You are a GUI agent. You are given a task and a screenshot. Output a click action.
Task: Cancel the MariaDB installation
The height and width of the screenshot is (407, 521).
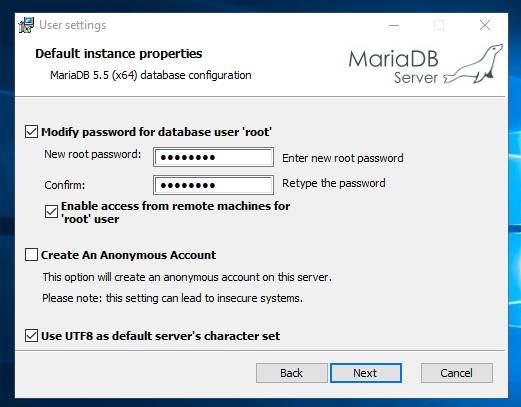click(x=457, y=373)
